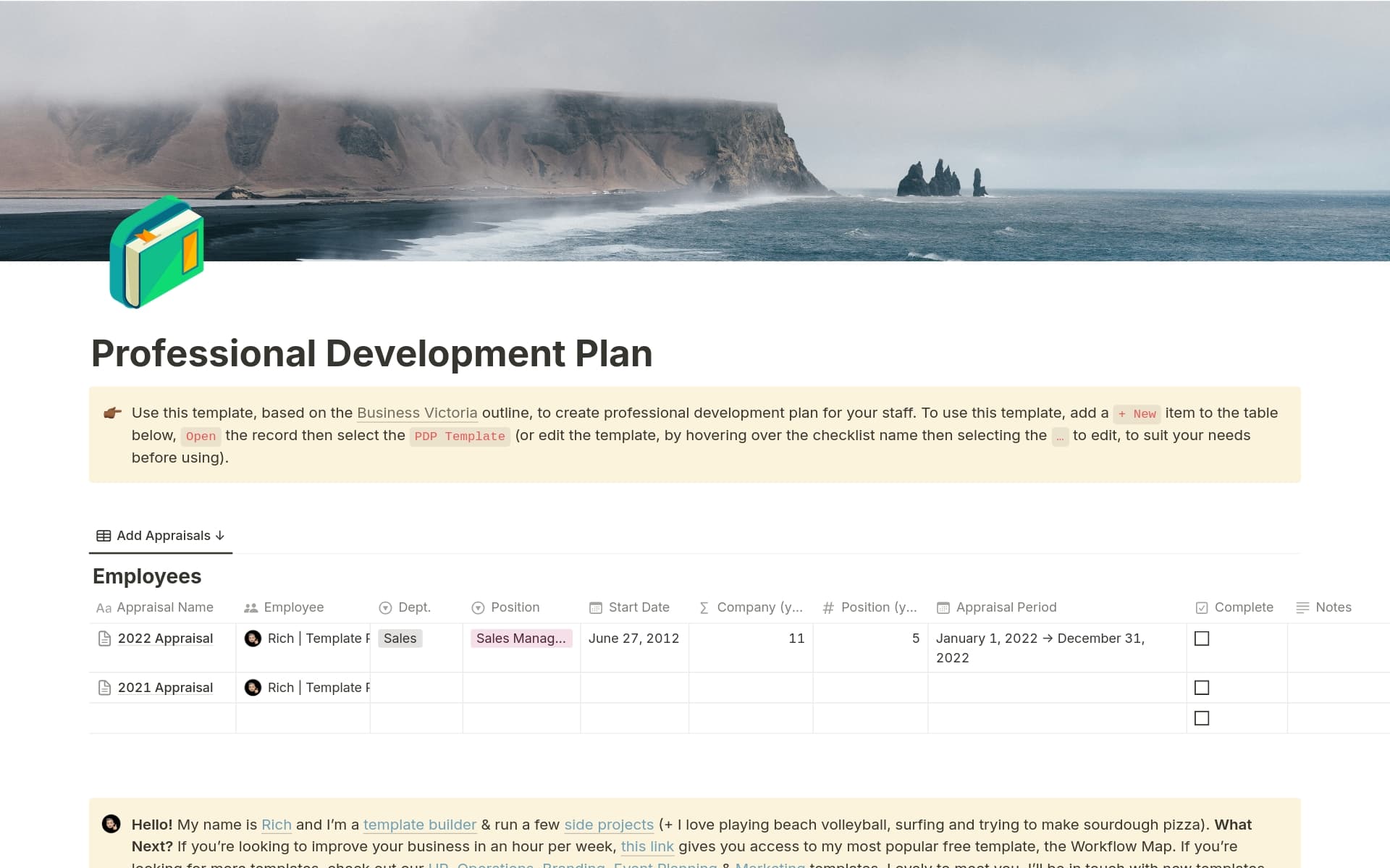
Task: Check Complete for the 2021 Appraisal
Action: click(1202, 688)
